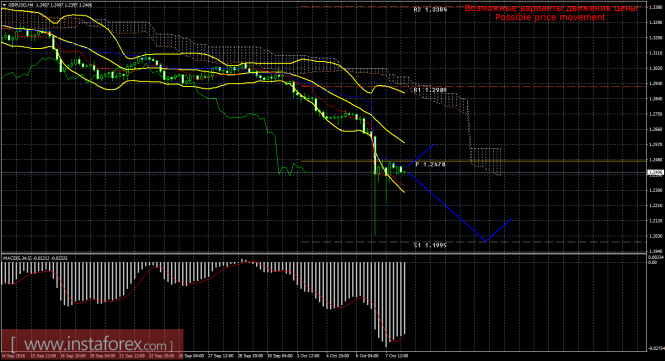Image resolution: width=665 pixels, height=361 pixels.
Task: Select the S1 1.1995 support label
Action: 430,245
